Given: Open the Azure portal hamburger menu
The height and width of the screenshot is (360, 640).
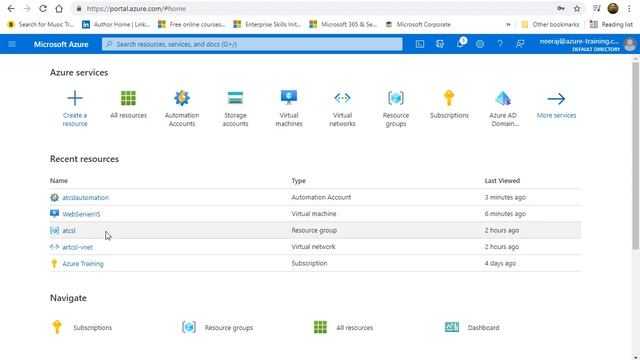Looking at the screenshot, I should pos(12,44).
